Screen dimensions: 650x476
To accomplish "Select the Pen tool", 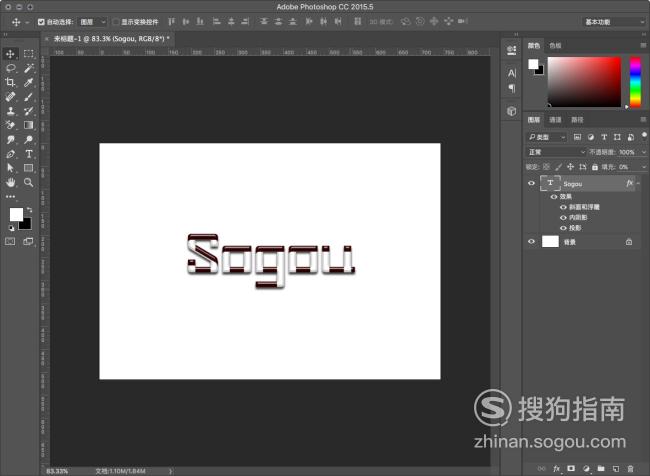I will pyautogui.click(x=10, y=154).
